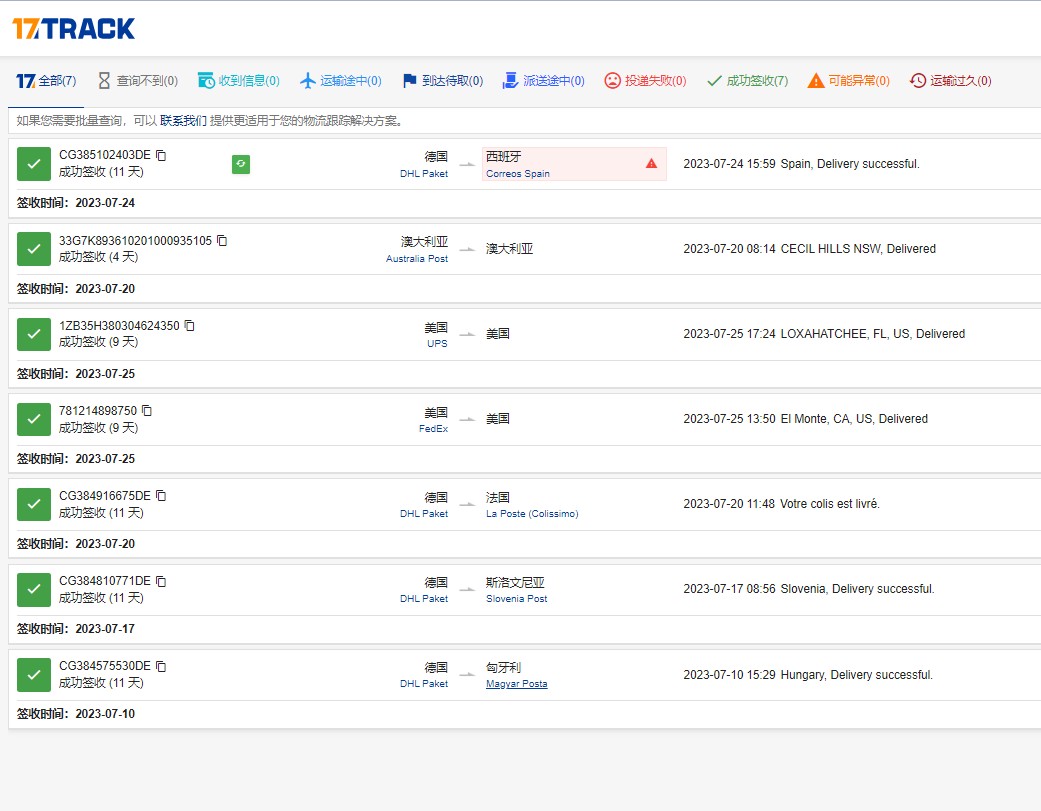The height and width of the screenshot is (811, 1041).
Task: Copy Australia Post tracking number
Action: click(222, 240)
